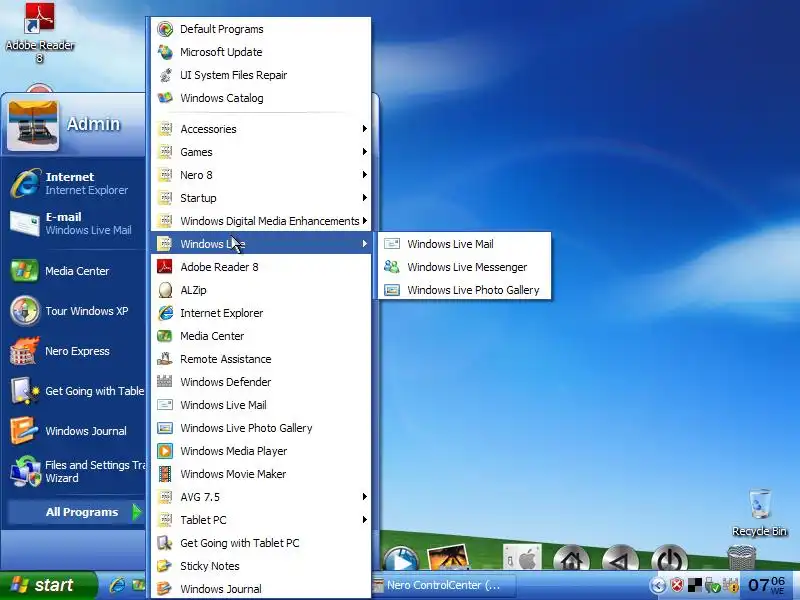
Task: Expand the AVG 7.5 folder
Action: [x=261, y=497]
